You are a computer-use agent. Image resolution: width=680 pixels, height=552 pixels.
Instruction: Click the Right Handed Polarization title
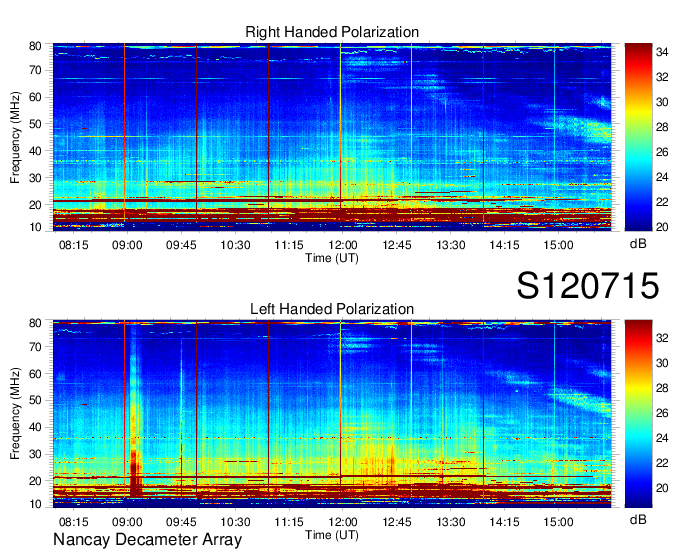(332, 32)
